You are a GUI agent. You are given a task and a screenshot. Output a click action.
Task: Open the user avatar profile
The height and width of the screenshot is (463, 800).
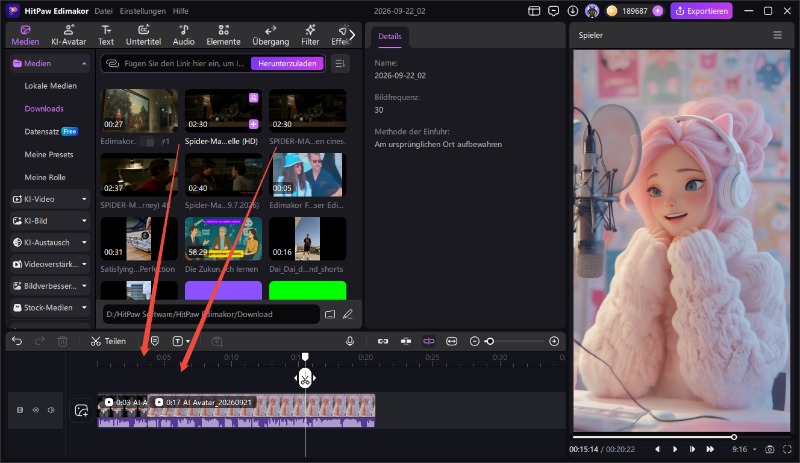(x=592, y=11)
